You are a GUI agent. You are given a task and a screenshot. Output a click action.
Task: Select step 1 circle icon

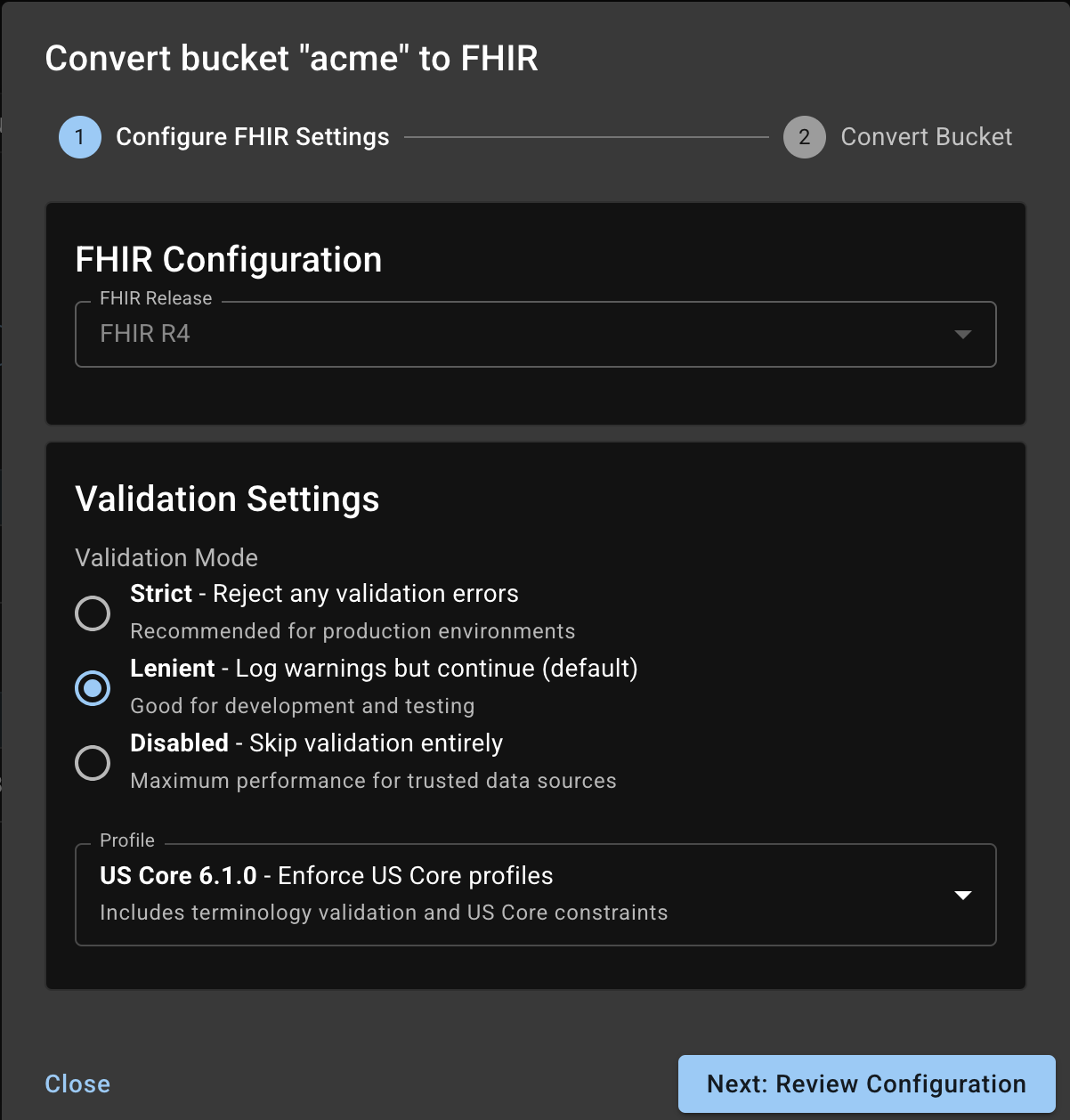coord(79,137)
